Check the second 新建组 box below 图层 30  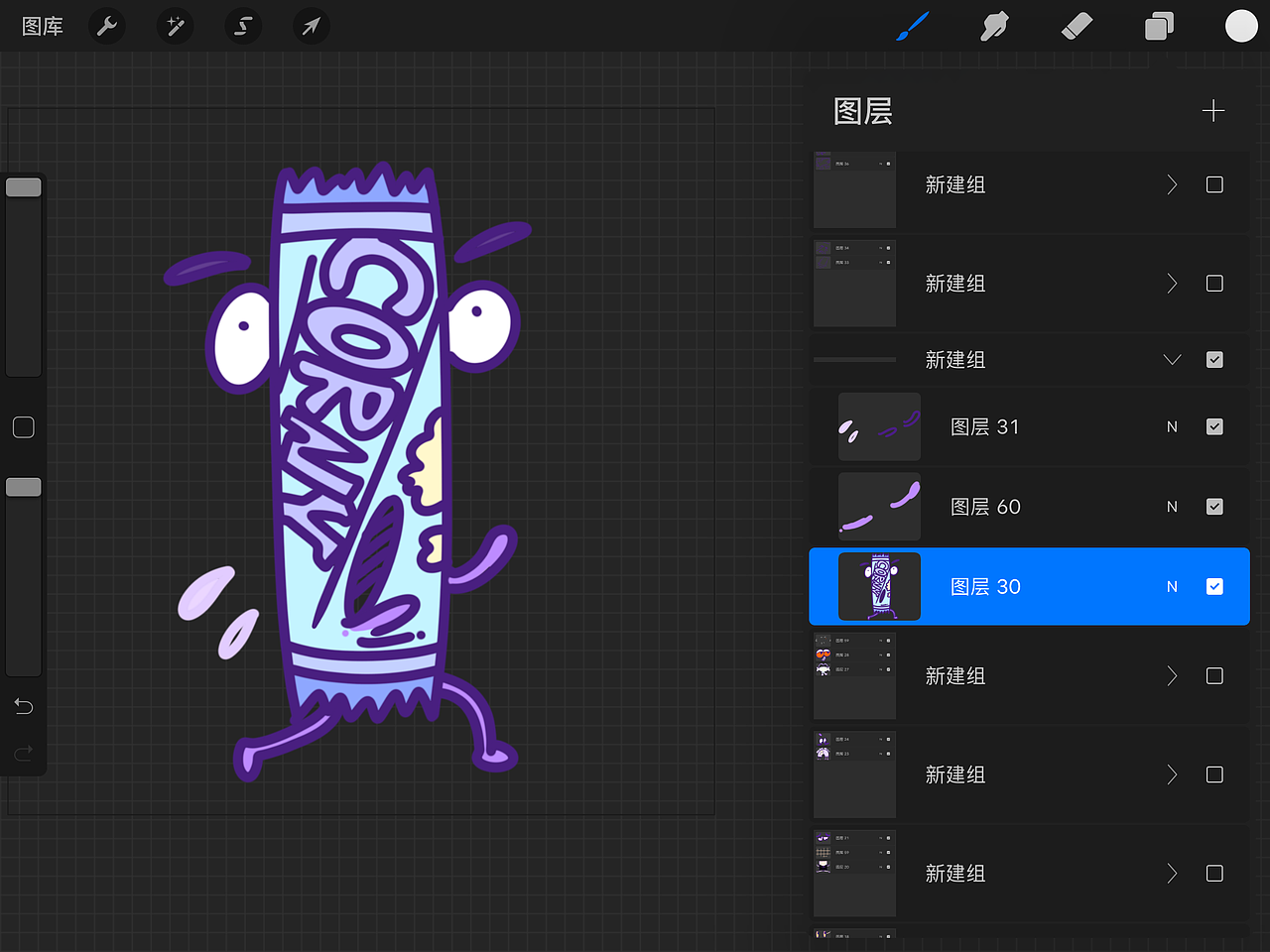[x=1214, y=774]
